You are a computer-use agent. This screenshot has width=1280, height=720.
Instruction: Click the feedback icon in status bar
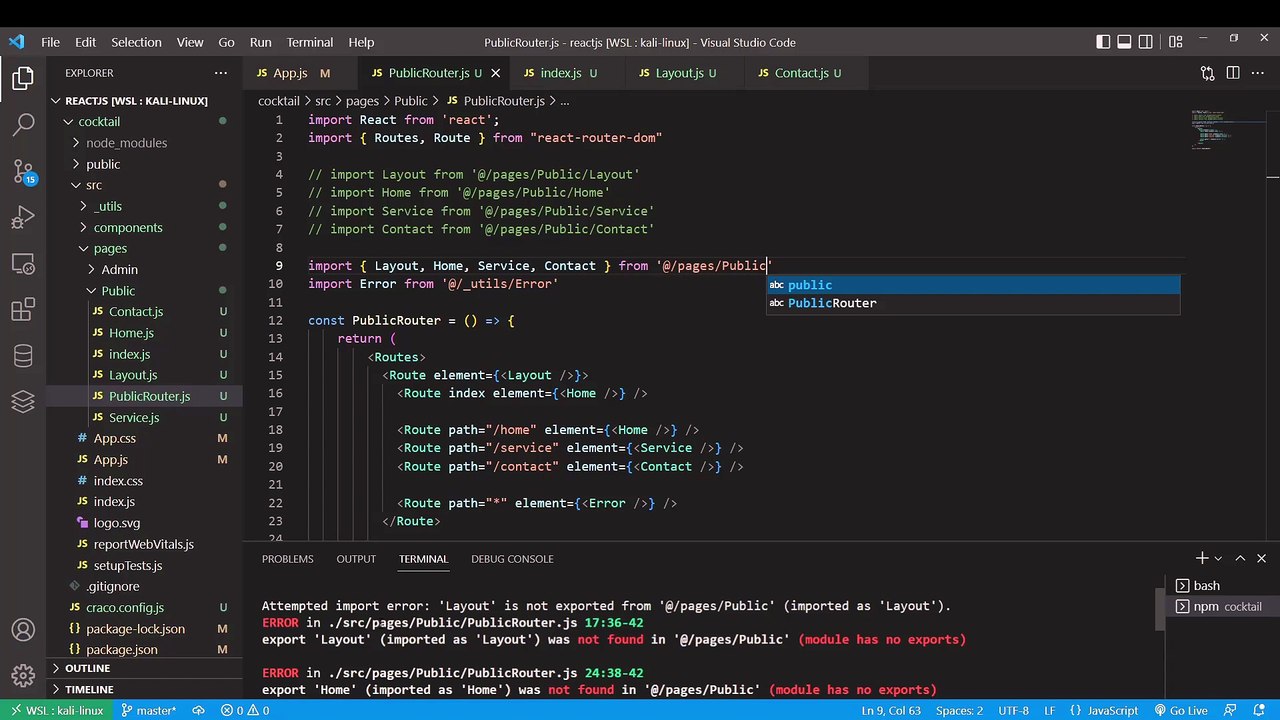[x=1232, y=710]
